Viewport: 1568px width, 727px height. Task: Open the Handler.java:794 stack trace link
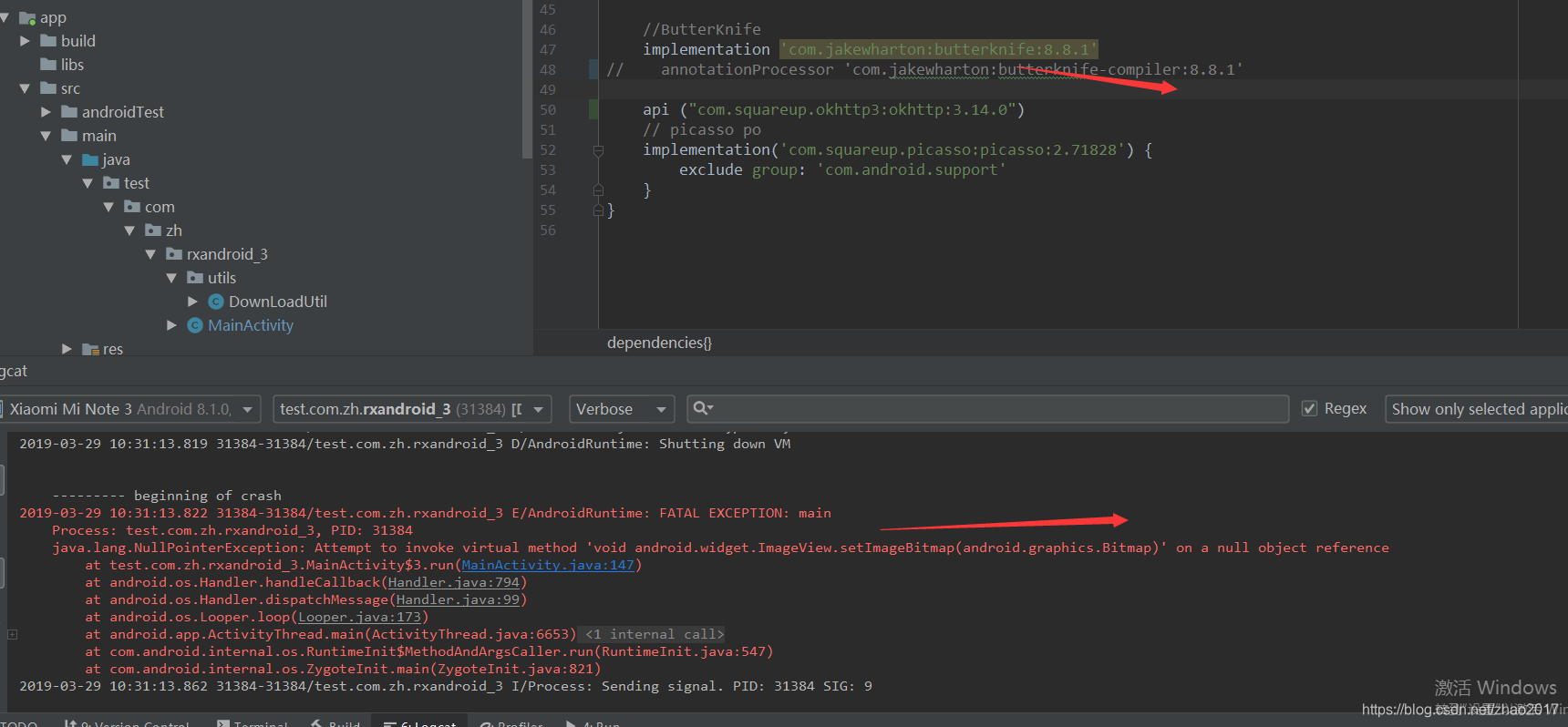(454, 582)
